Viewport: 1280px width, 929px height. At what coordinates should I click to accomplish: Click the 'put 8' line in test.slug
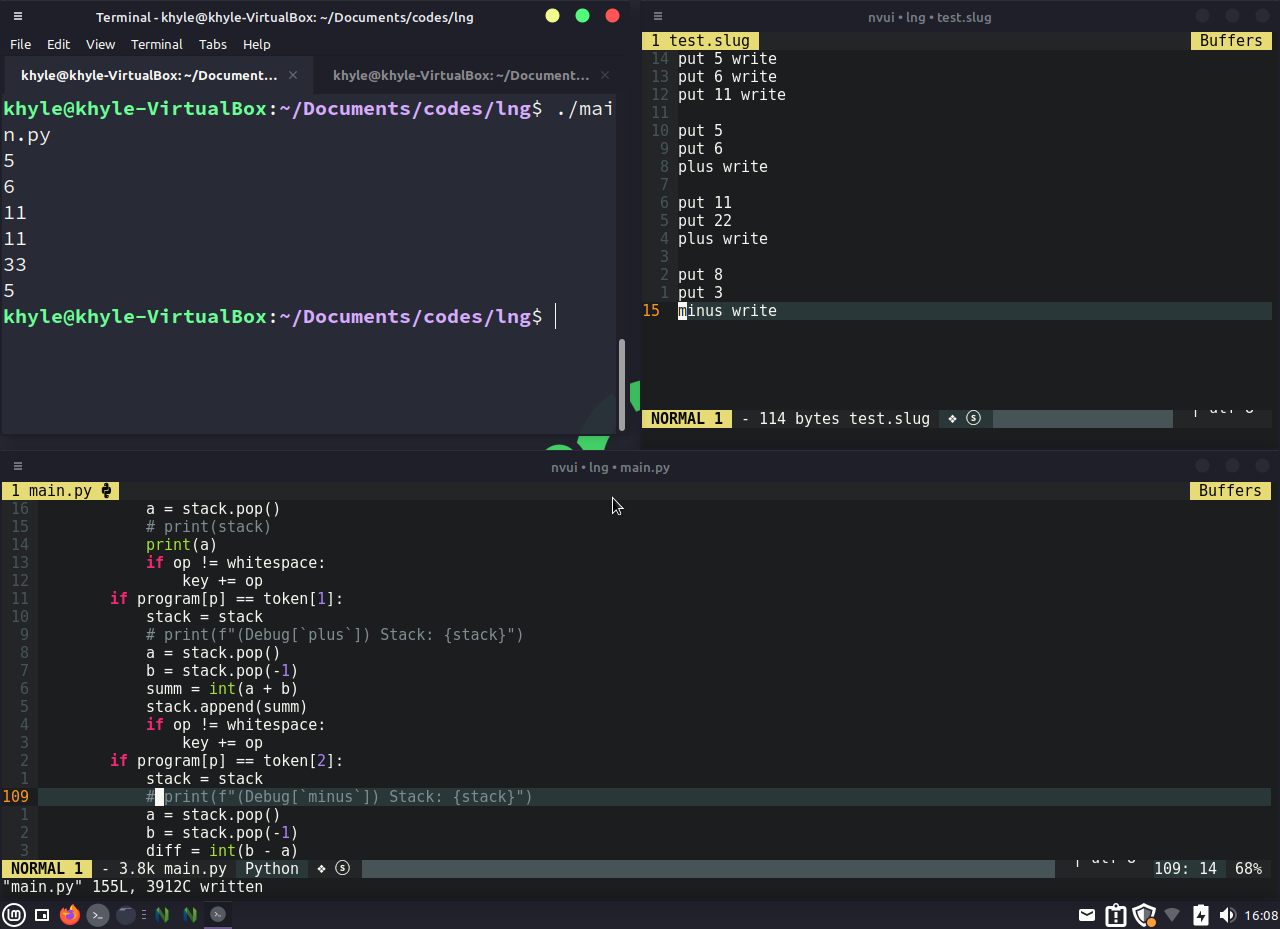[x=700, y=275]
